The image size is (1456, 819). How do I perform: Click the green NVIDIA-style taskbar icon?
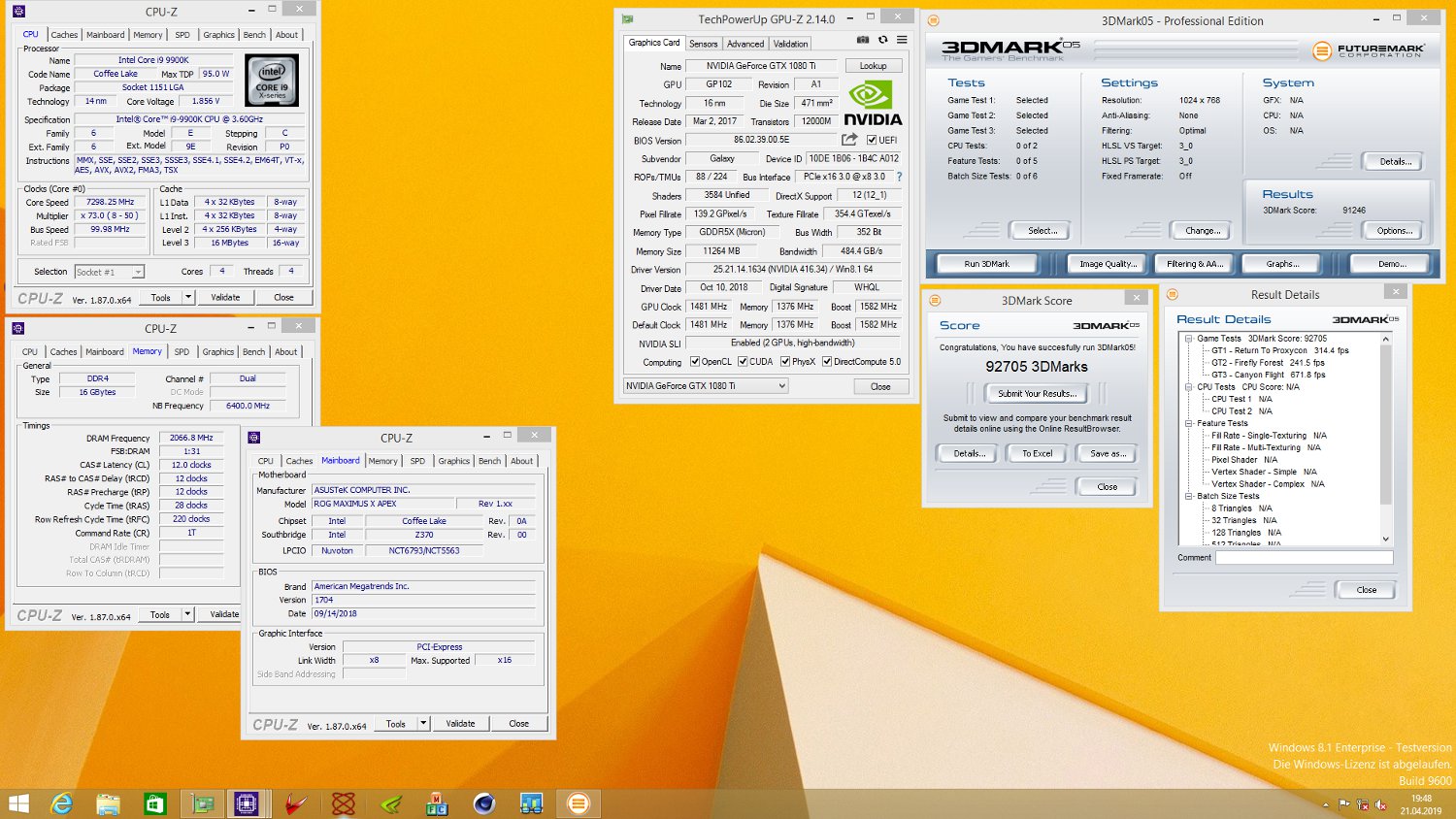(x=390, y=803)
